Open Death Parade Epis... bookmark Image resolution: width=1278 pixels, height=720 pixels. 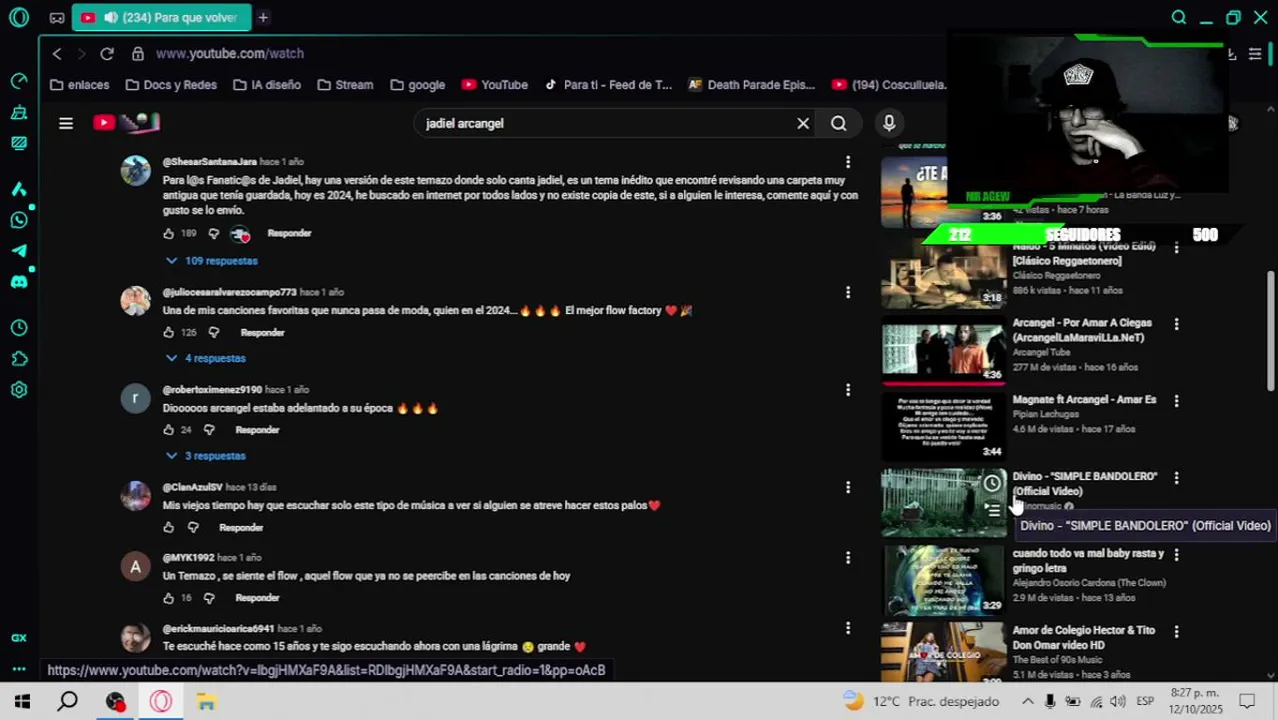click(751, 85)
